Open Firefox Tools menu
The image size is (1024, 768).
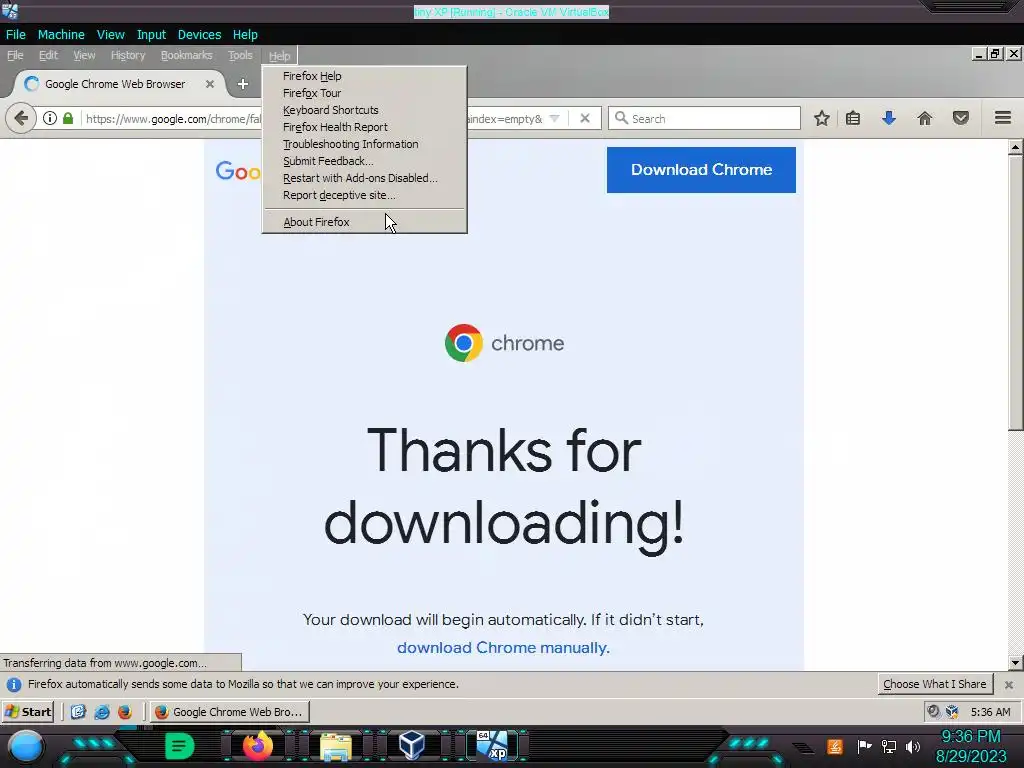coord(240,56)
